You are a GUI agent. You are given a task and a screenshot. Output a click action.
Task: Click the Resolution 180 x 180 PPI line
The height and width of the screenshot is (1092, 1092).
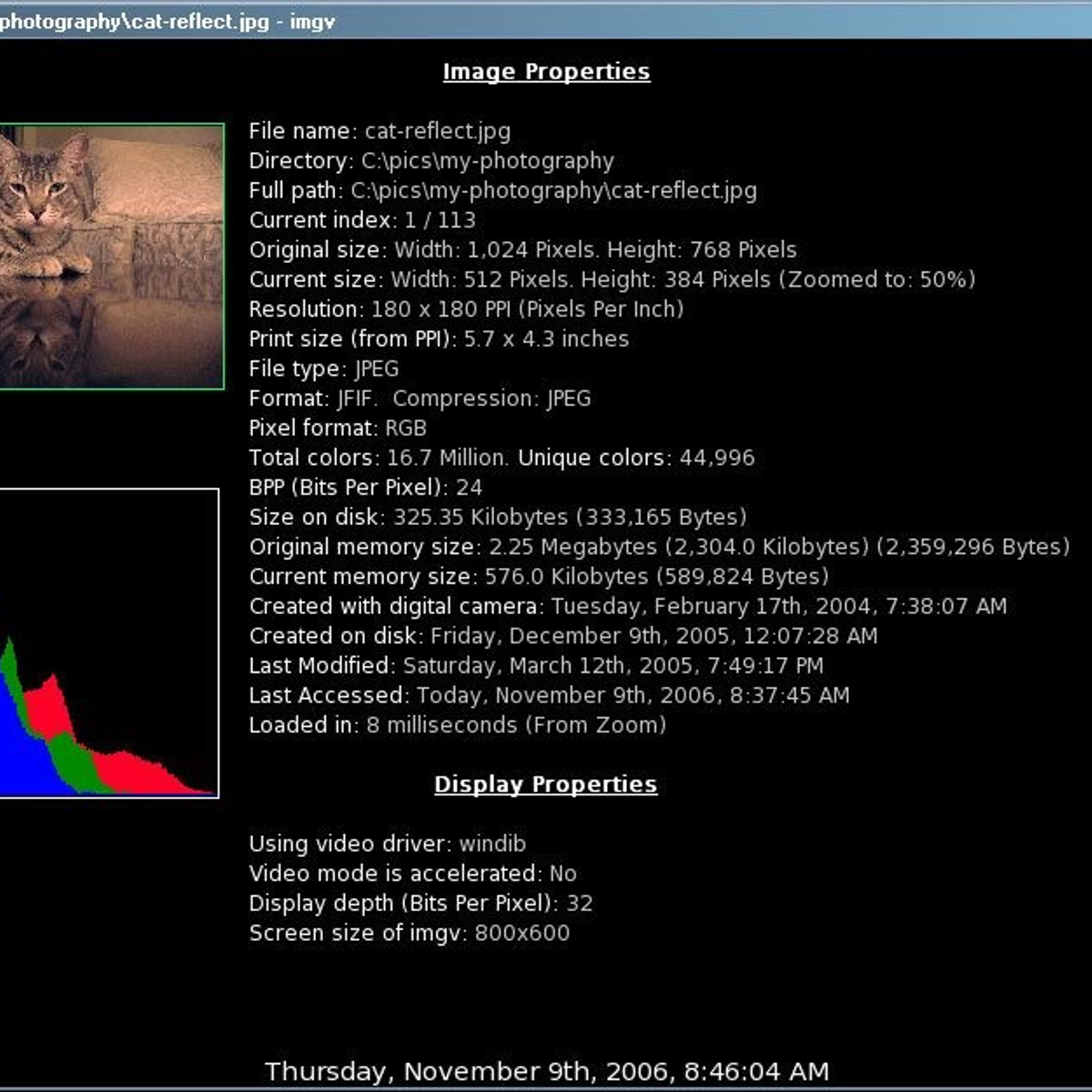[x=466, y=309]
